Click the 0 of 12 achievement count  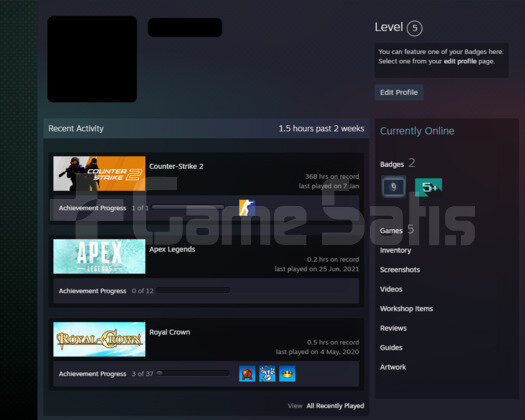[x=143, y=291]
